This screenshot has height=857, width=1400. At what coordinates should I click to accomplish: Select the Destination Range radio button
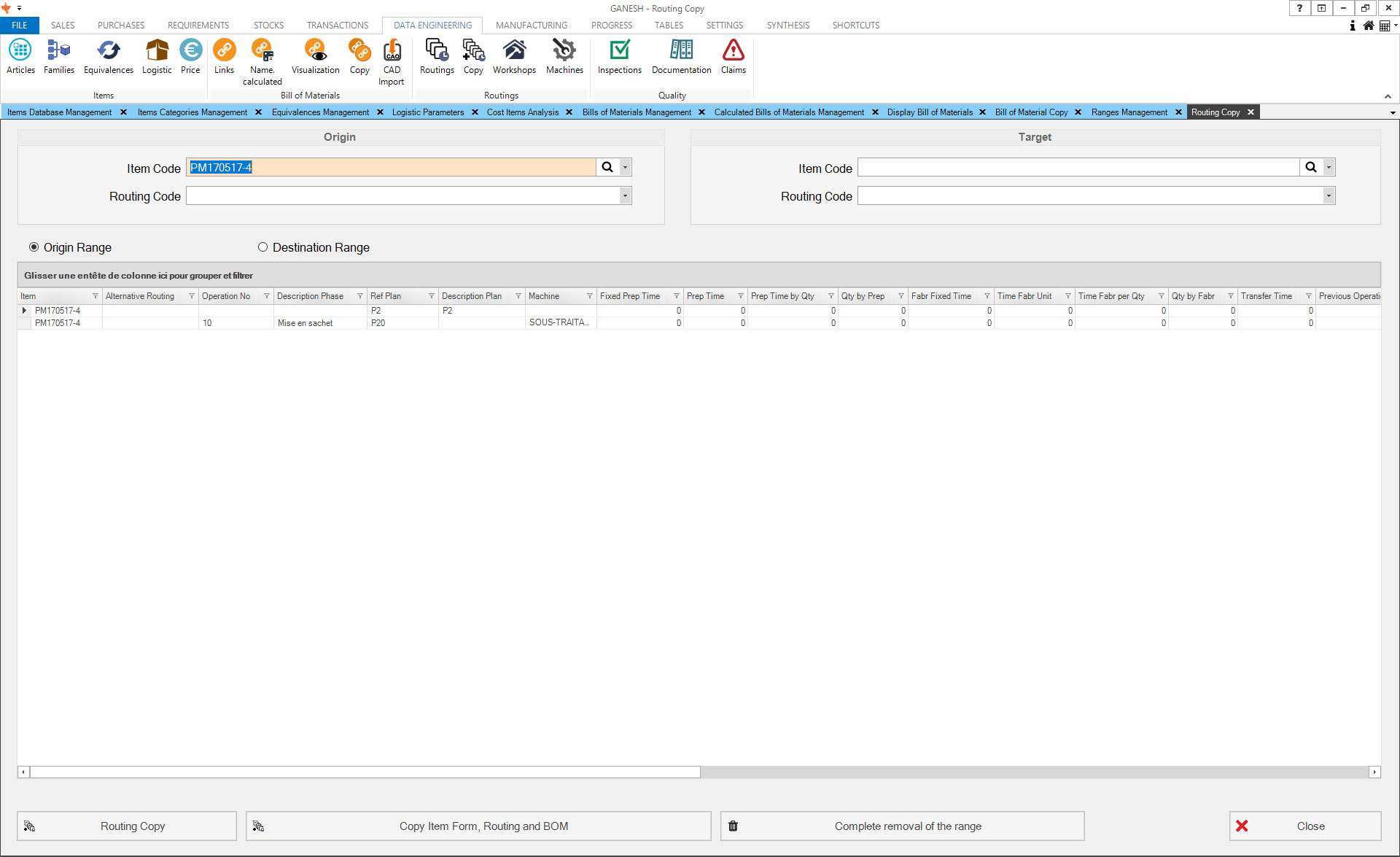(262, 247)
